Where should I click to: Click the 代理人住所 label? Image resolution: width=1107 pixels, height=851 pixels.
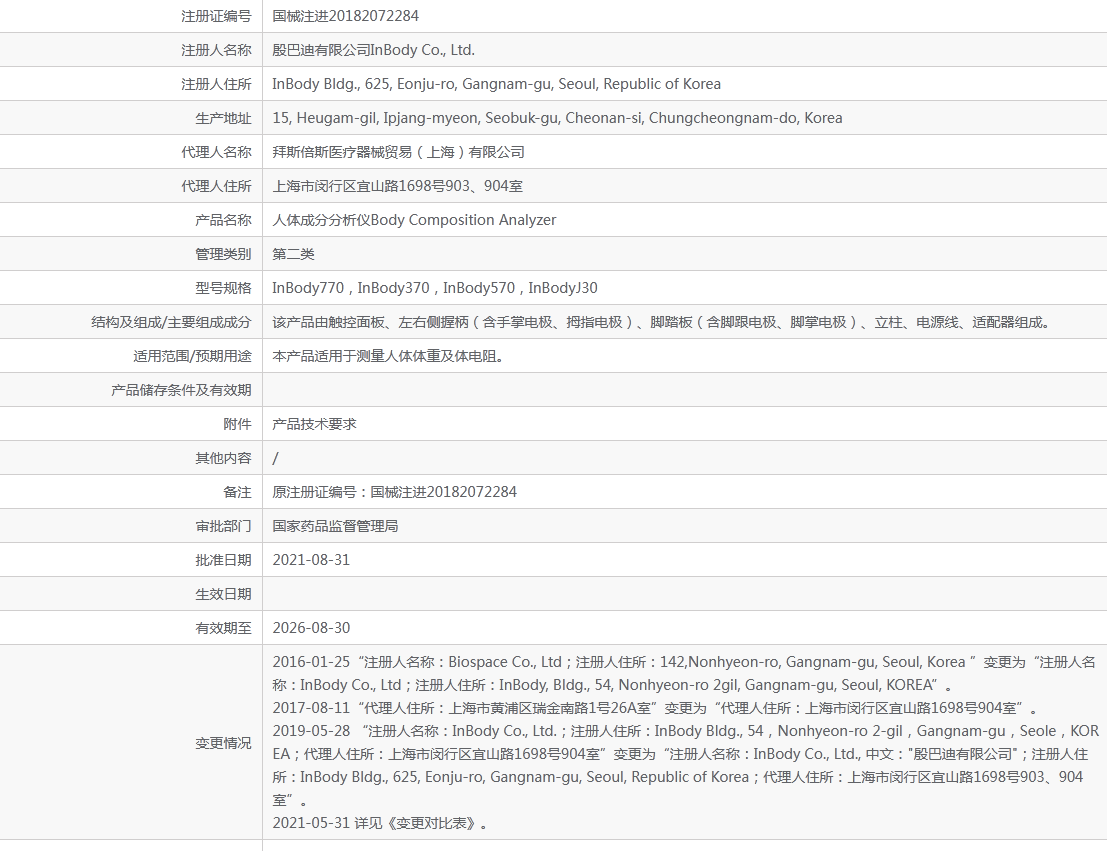(216, 186)
